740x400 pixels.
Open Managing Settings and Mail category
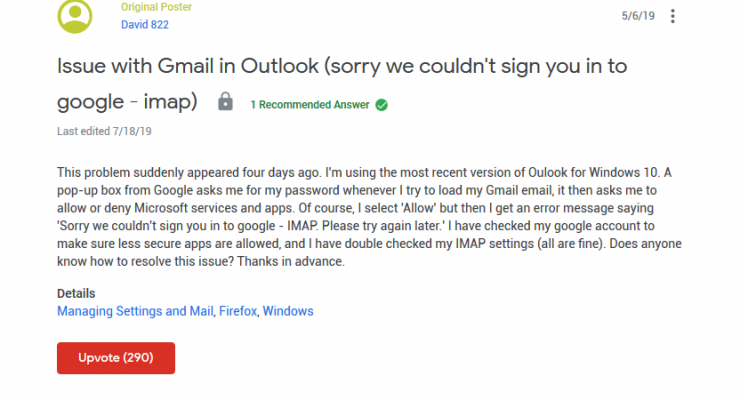coord(135,311)
